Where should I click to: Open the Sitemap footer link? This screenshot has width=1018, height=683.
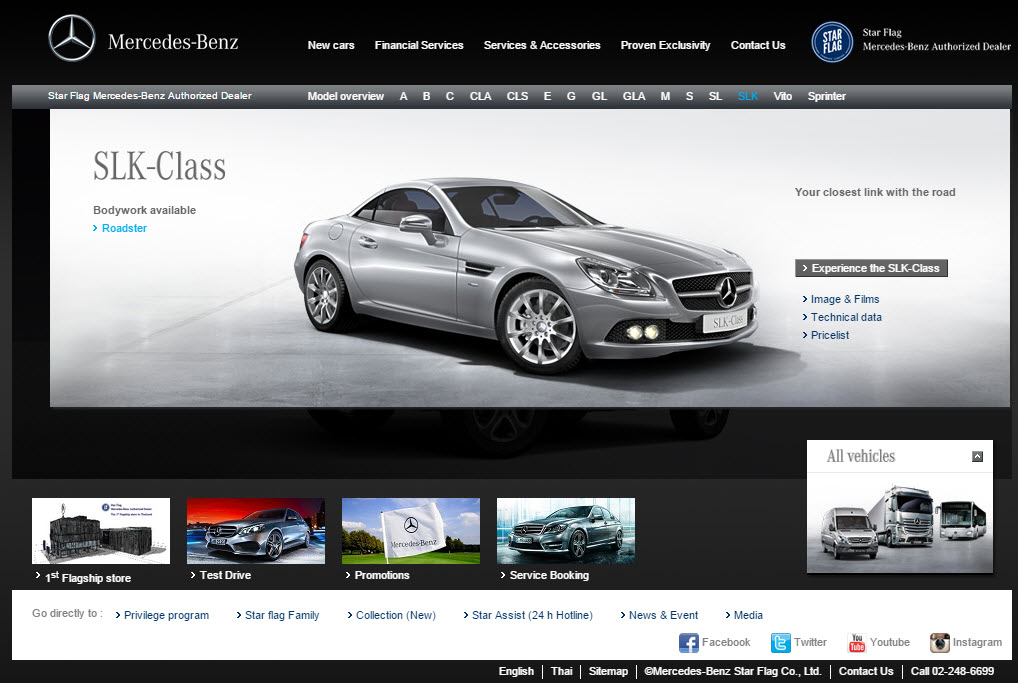608,671
